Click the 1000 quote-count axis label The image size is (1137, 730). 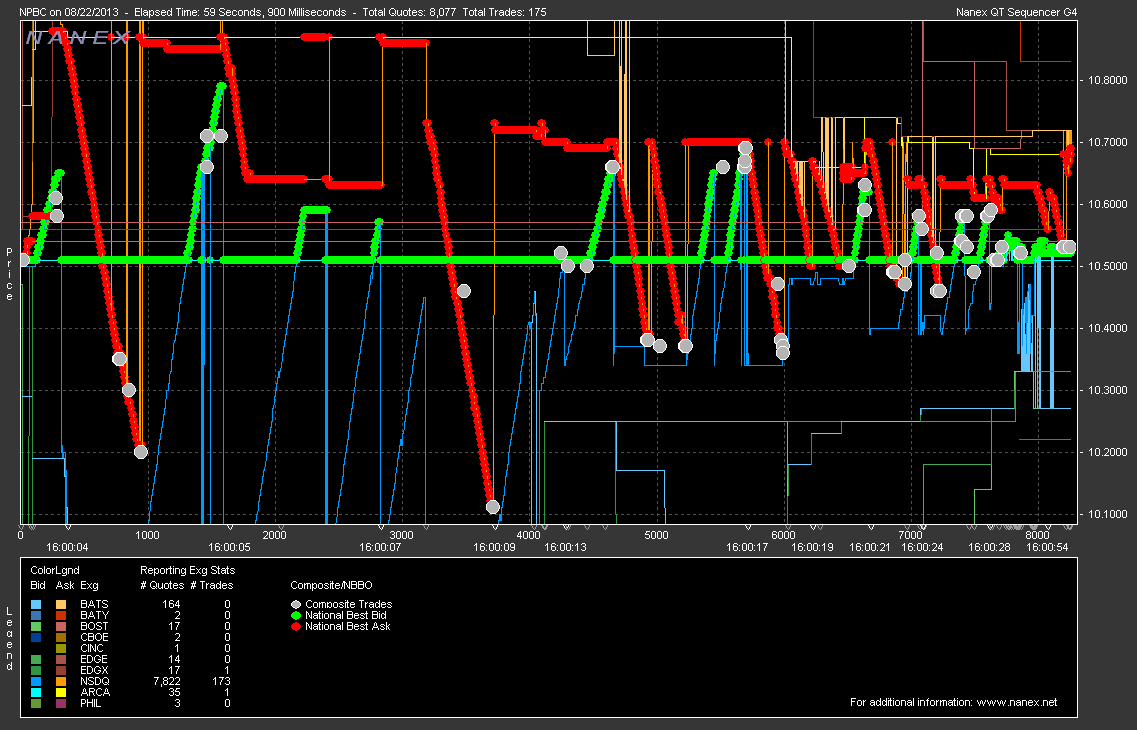[x=147, y=536]
